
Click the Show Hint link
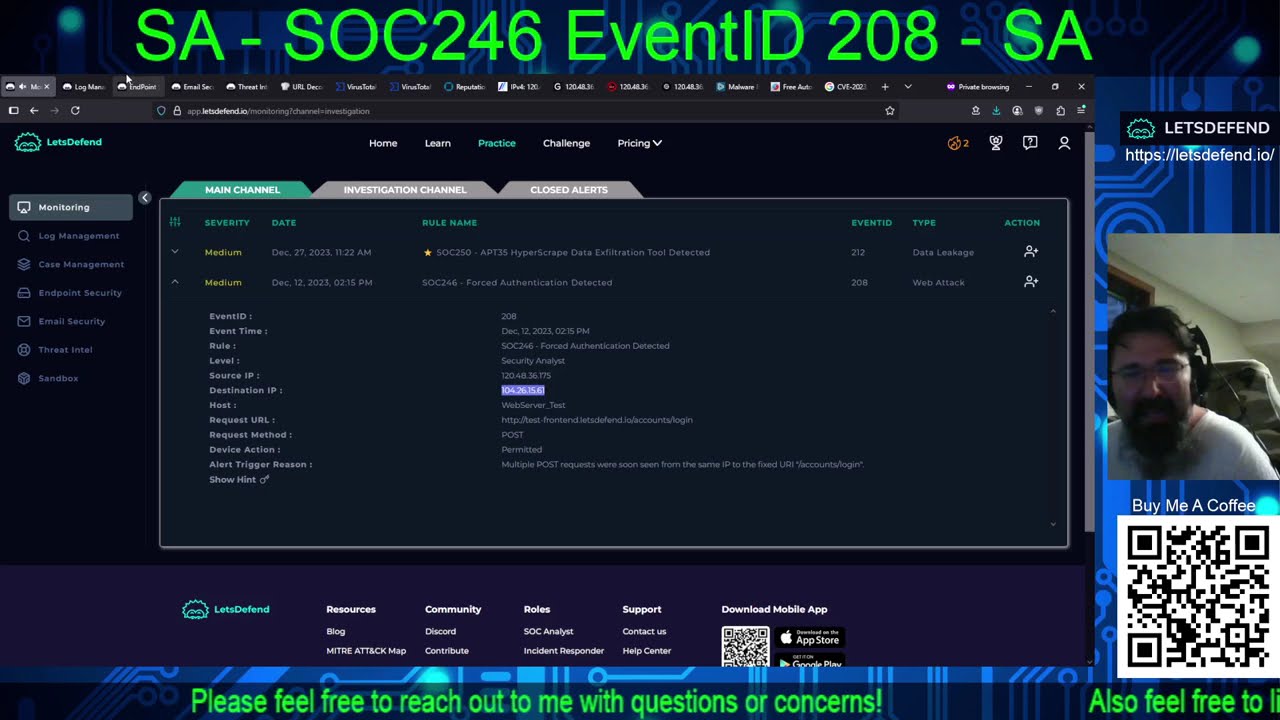coord(232,480)
